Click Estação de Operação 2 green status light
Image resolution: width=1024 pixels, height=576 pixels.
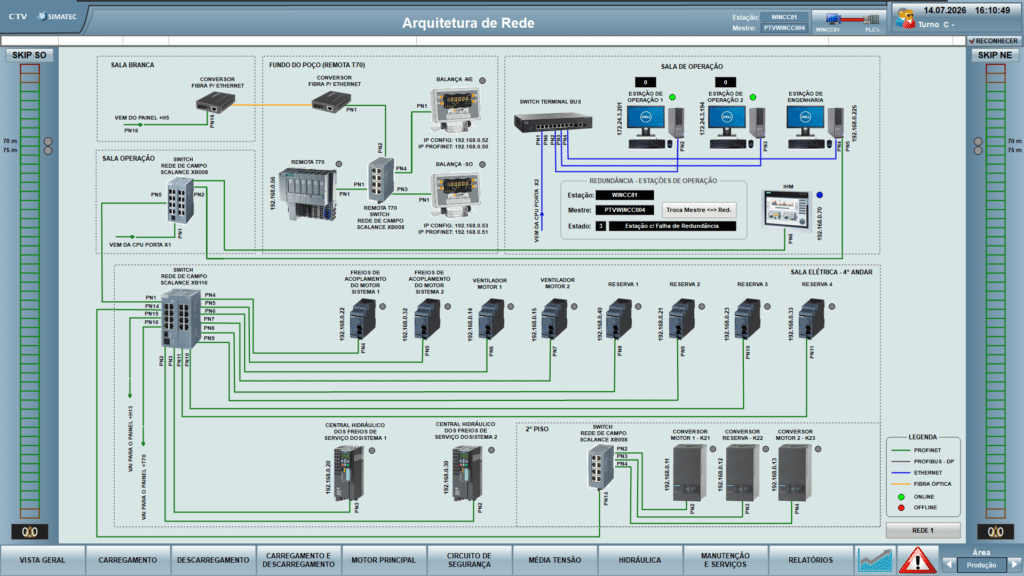pos(753,97)
